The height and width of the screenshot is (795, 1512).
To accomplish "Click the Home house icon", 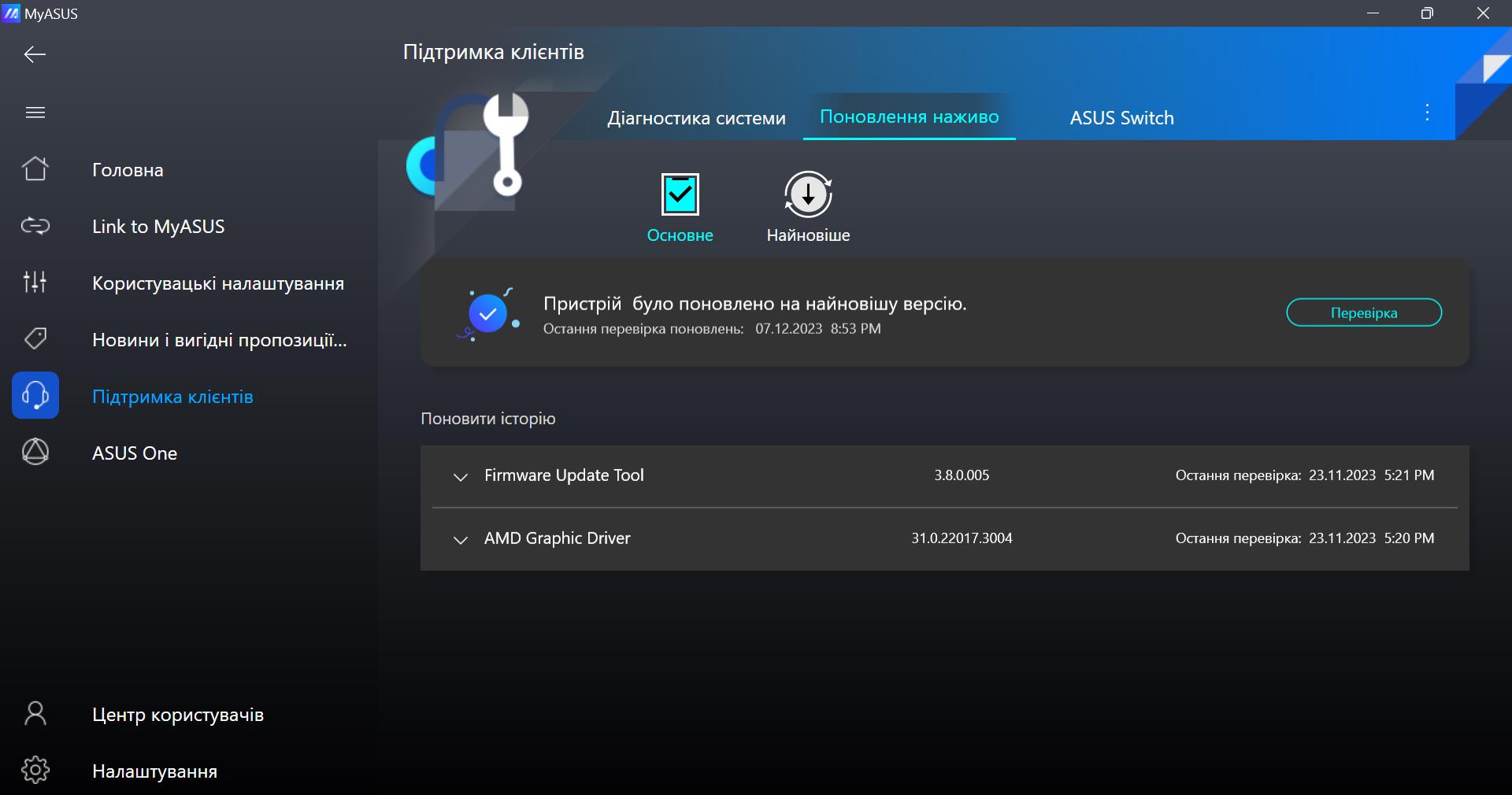I will [x=35, y=169].
